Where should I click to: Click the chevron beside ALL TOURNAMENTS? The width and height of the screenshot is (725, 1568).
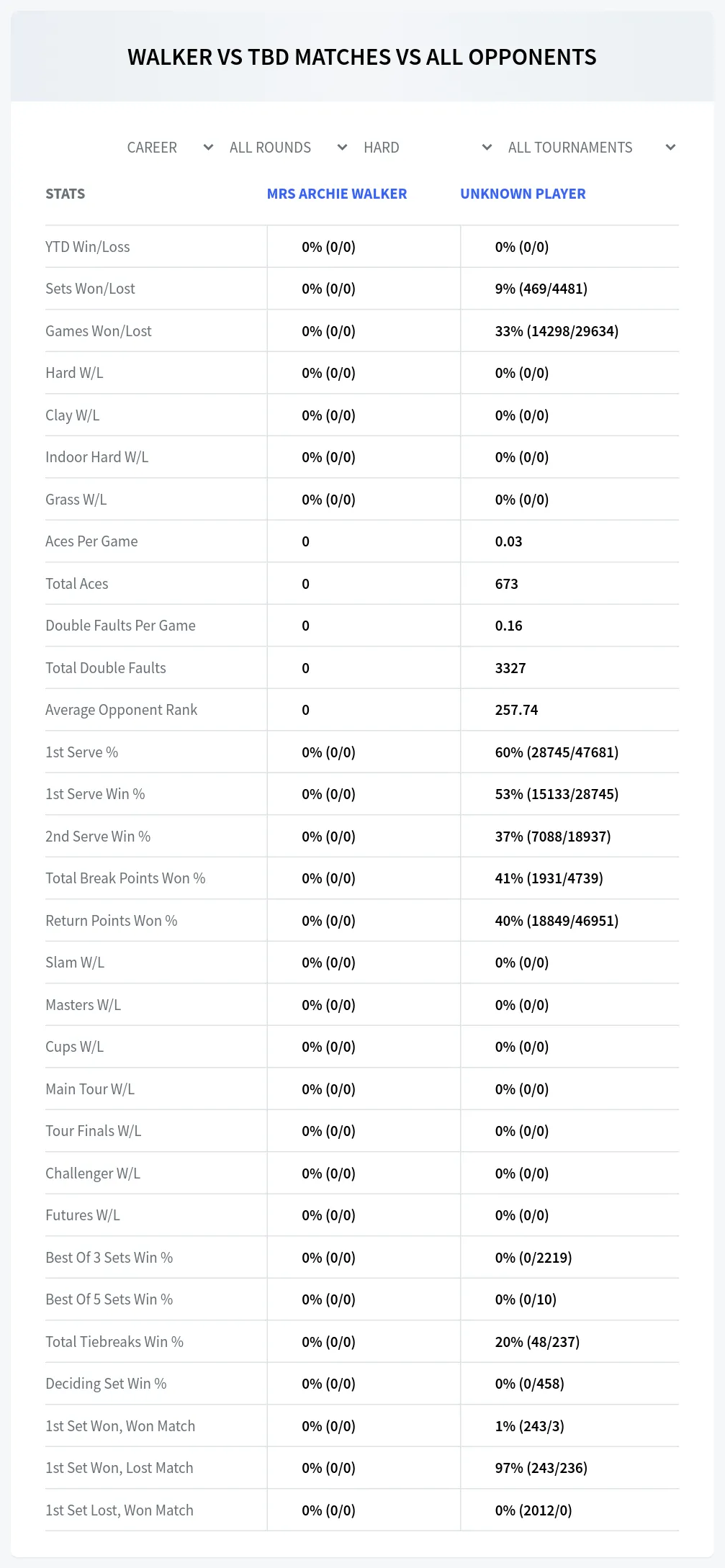coord(671,148)
